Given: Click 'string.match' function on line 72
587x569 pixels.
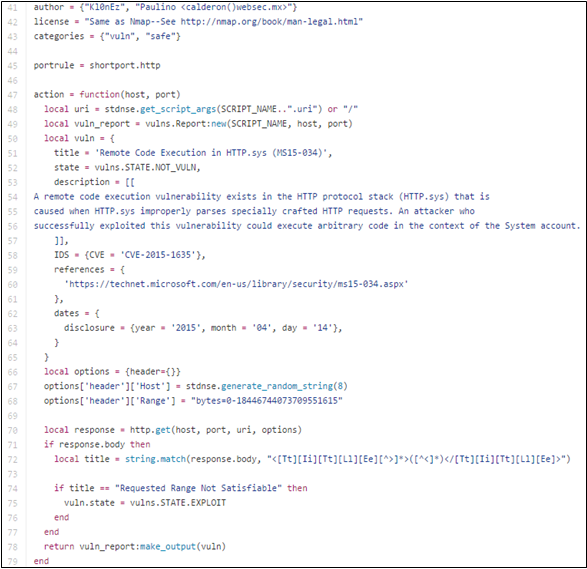Looking at the screenshot, I should 155,459.
